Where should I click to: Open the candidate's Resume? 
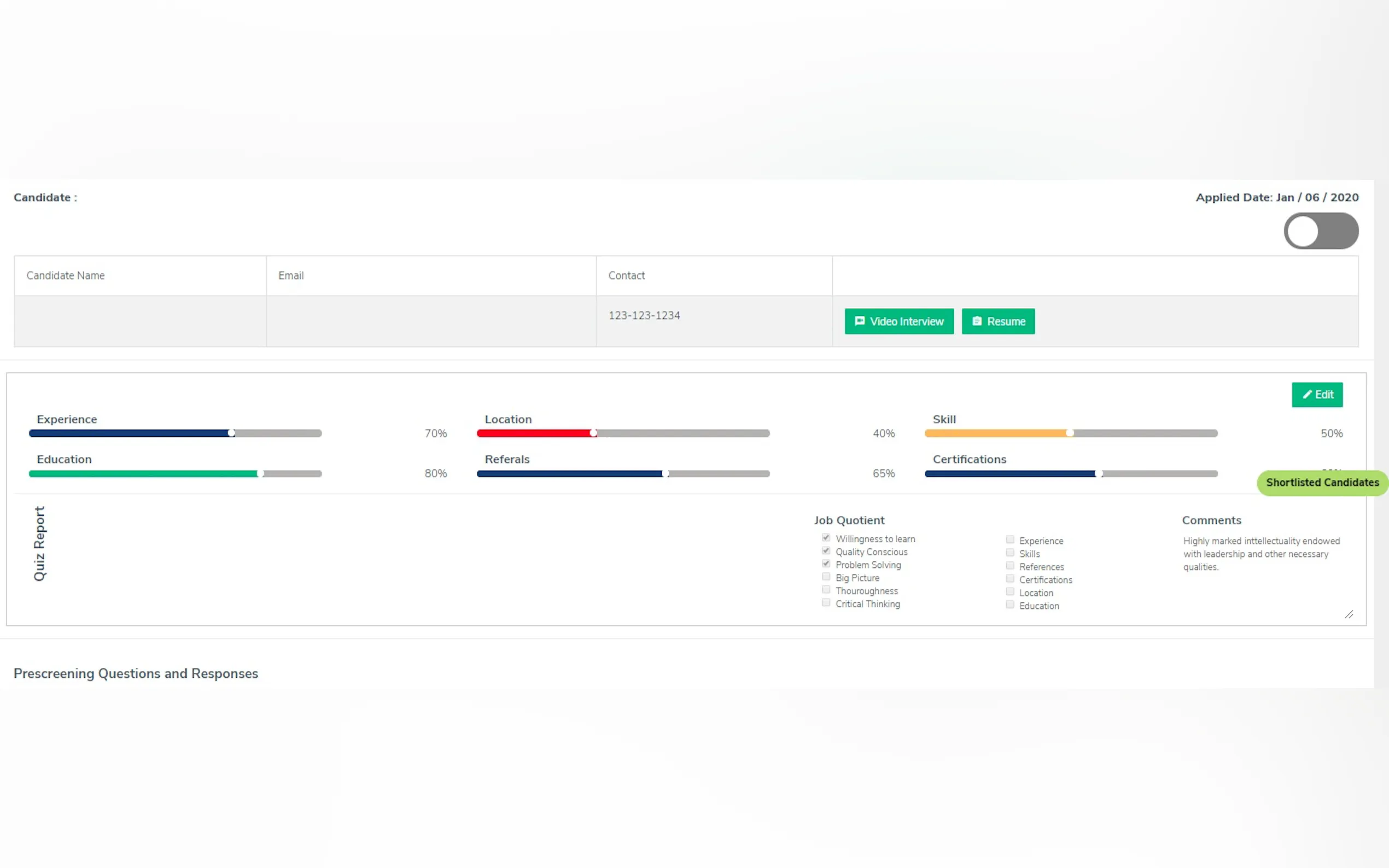click(x=998, y=321)
